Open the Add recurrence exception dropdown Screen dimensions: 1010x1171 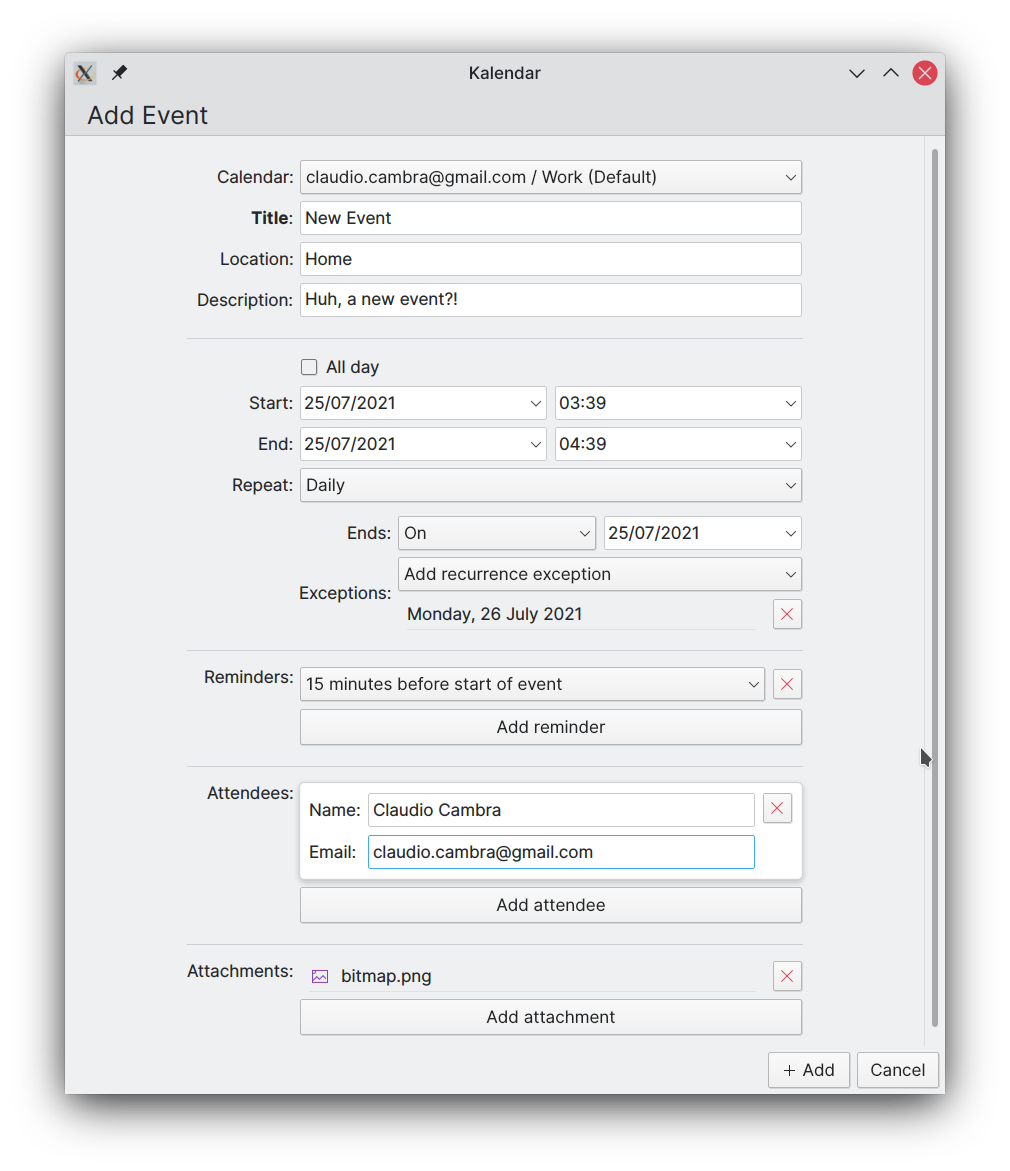coord(599,574)
